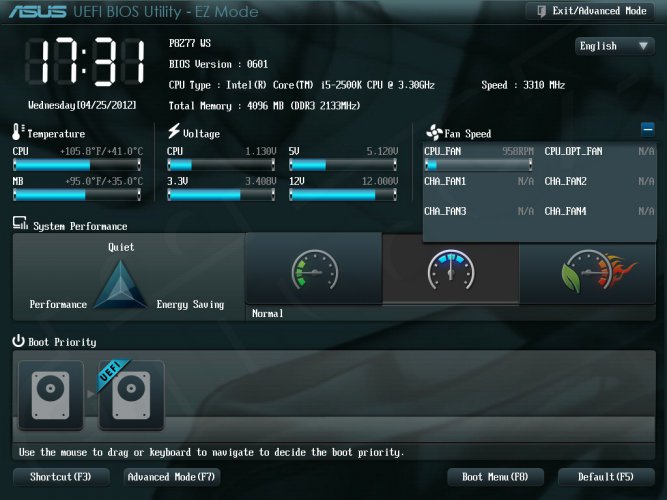
Task: Click the +95.0°F/+35.0°C MB reading
Action: pos(104,181)
